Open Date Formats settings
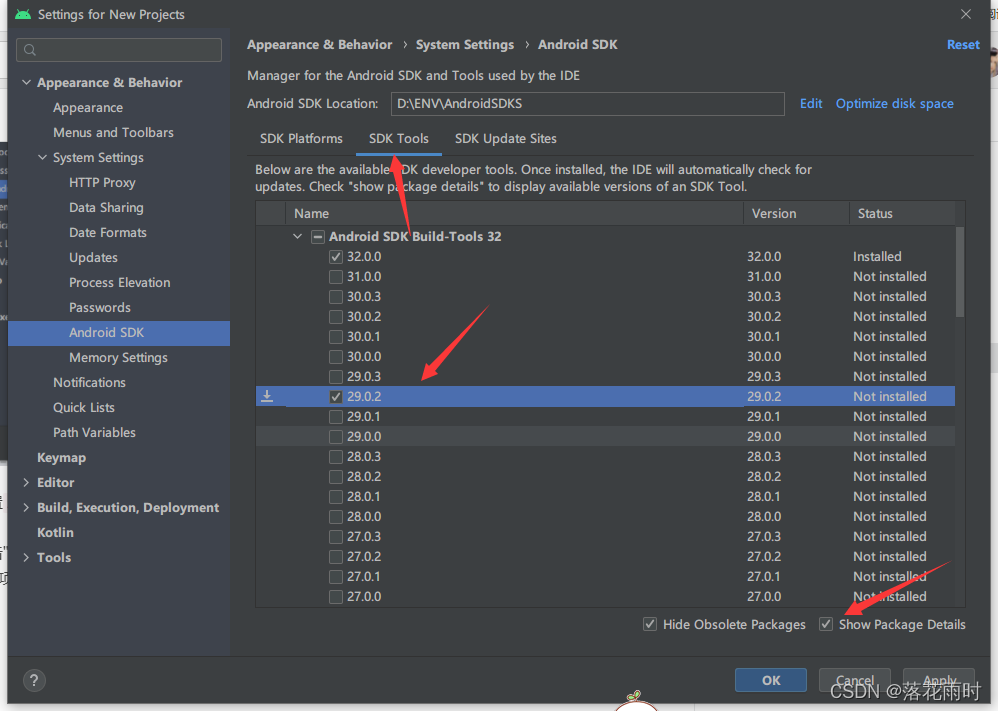The image size is (998, 711). tap(108, 232)
